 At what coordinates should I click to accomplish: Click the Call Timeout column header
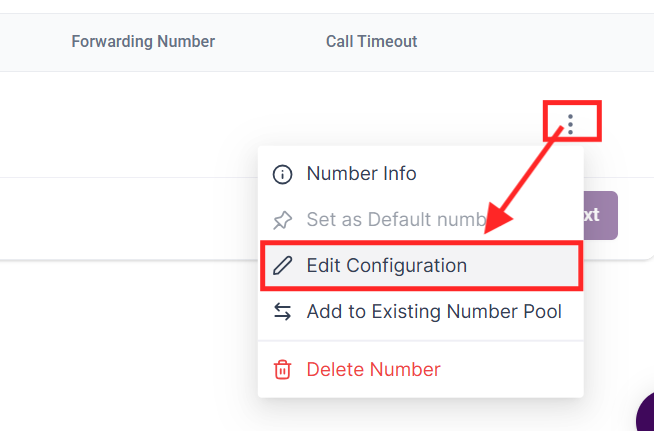click(371, 42)
